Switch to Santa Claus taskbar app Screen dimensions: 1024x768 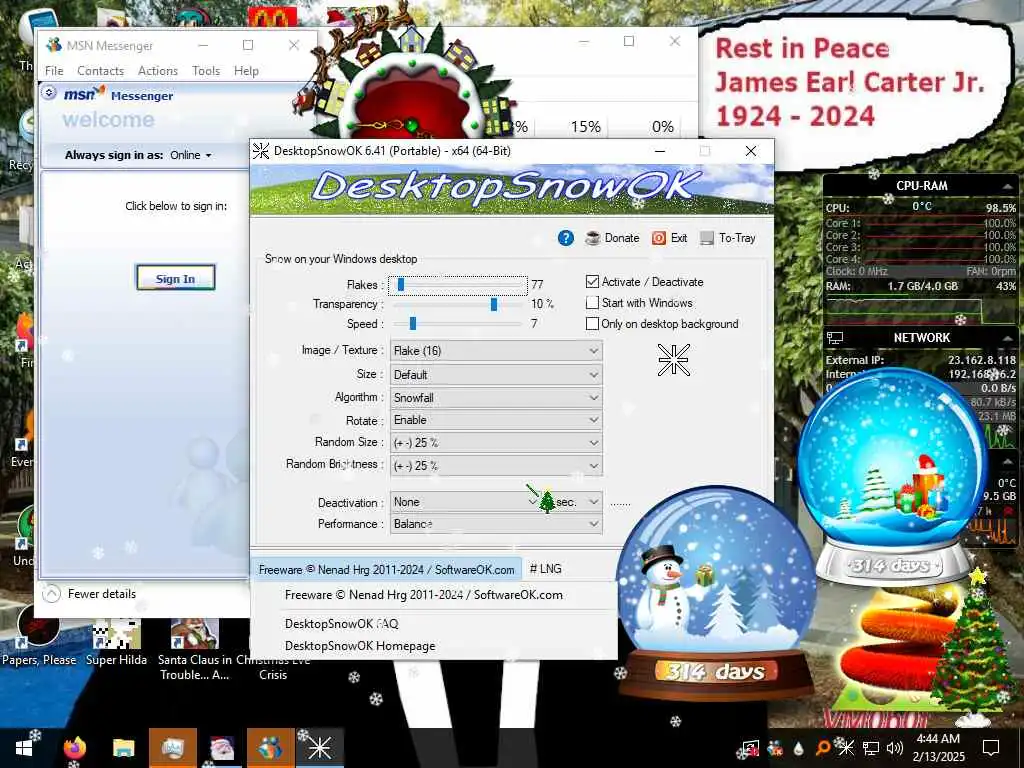[222, 748]
